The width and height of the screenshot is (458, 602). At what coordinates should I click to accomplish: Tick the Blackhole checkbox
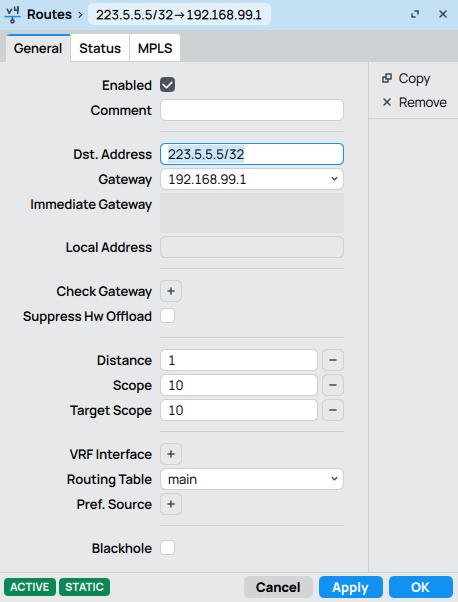pyautogui.click(x=168, y=548)
